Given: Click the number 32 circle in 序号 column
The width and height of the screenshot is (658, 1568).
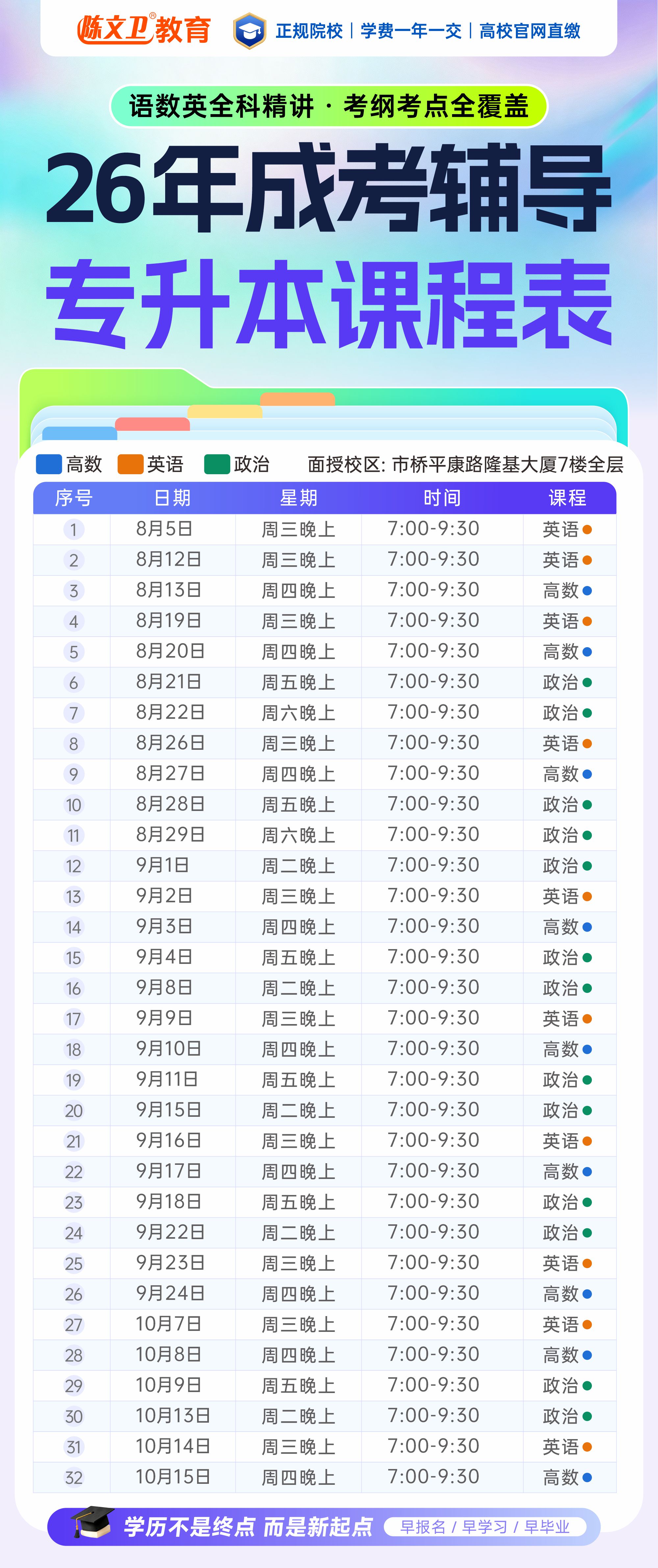Looking at the screenshot, I should 74,1477.
